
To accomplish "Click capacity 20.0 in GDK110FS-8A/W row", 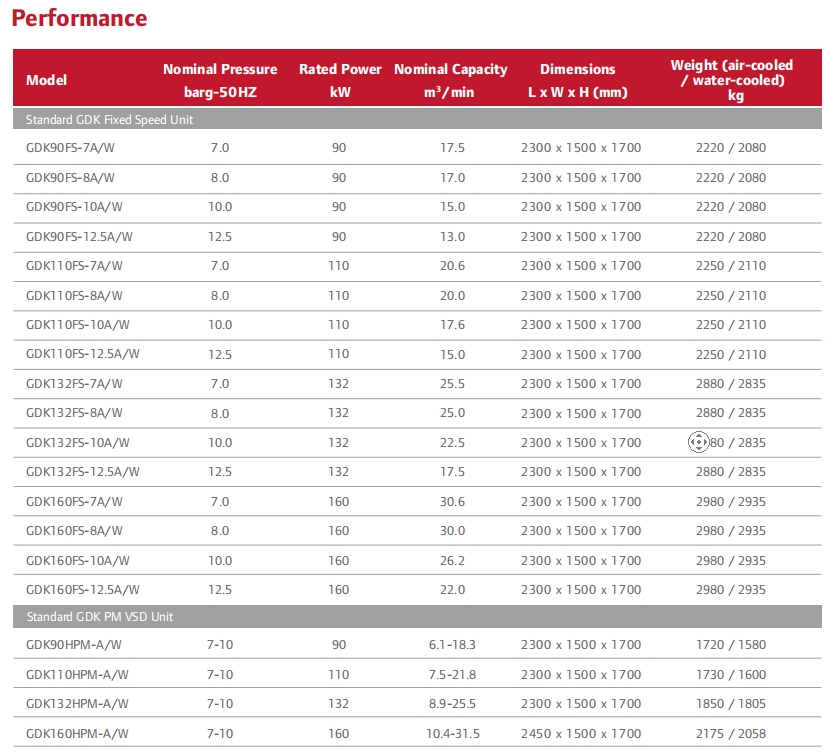I will coord(452,295).
